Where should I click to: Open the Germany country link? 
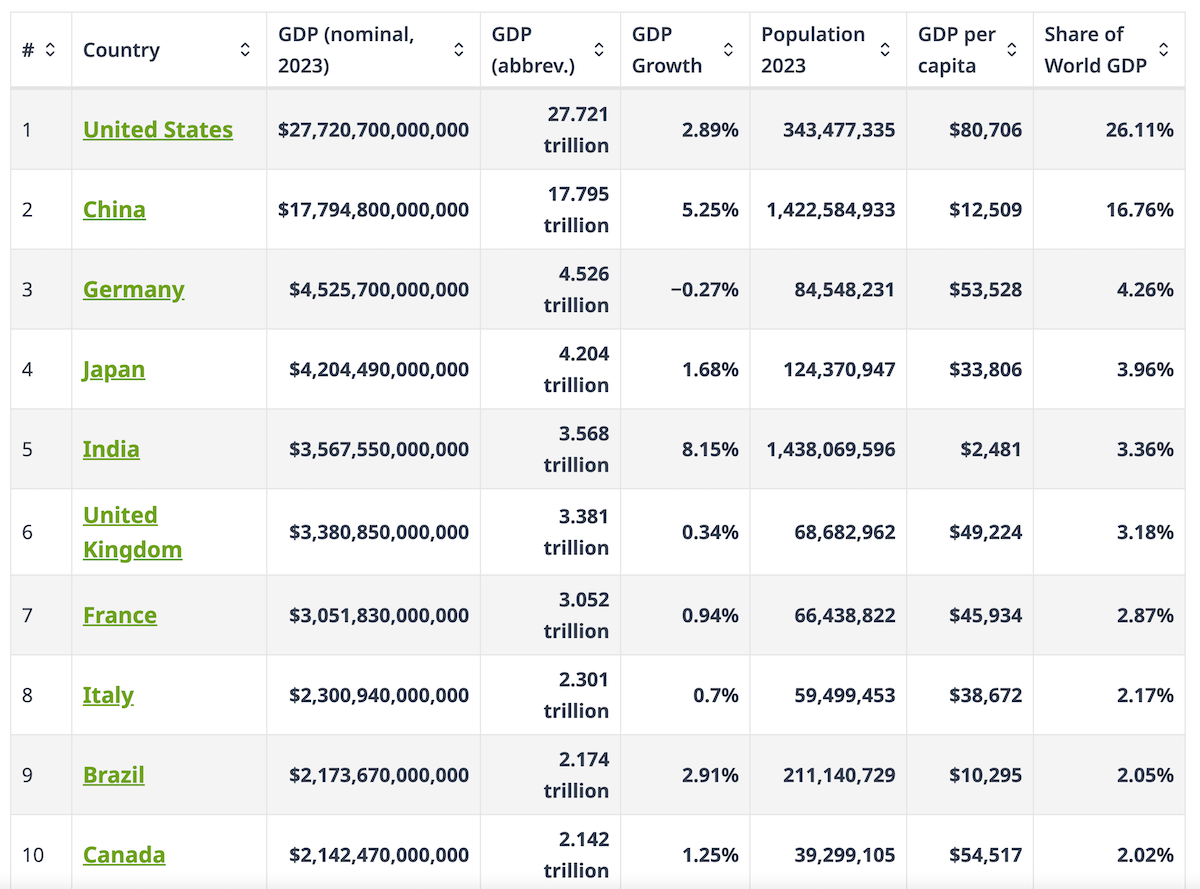pyautogui.click(x=134, y=290)
